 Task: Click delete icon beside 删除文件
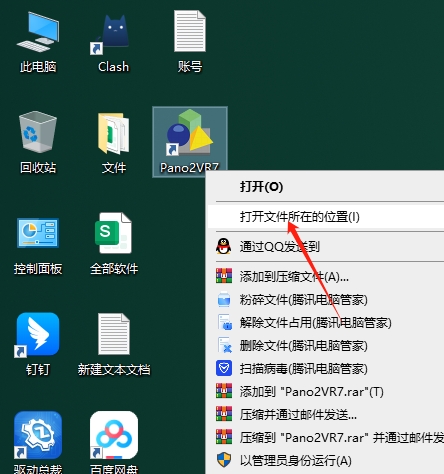[x=225, y=345]
